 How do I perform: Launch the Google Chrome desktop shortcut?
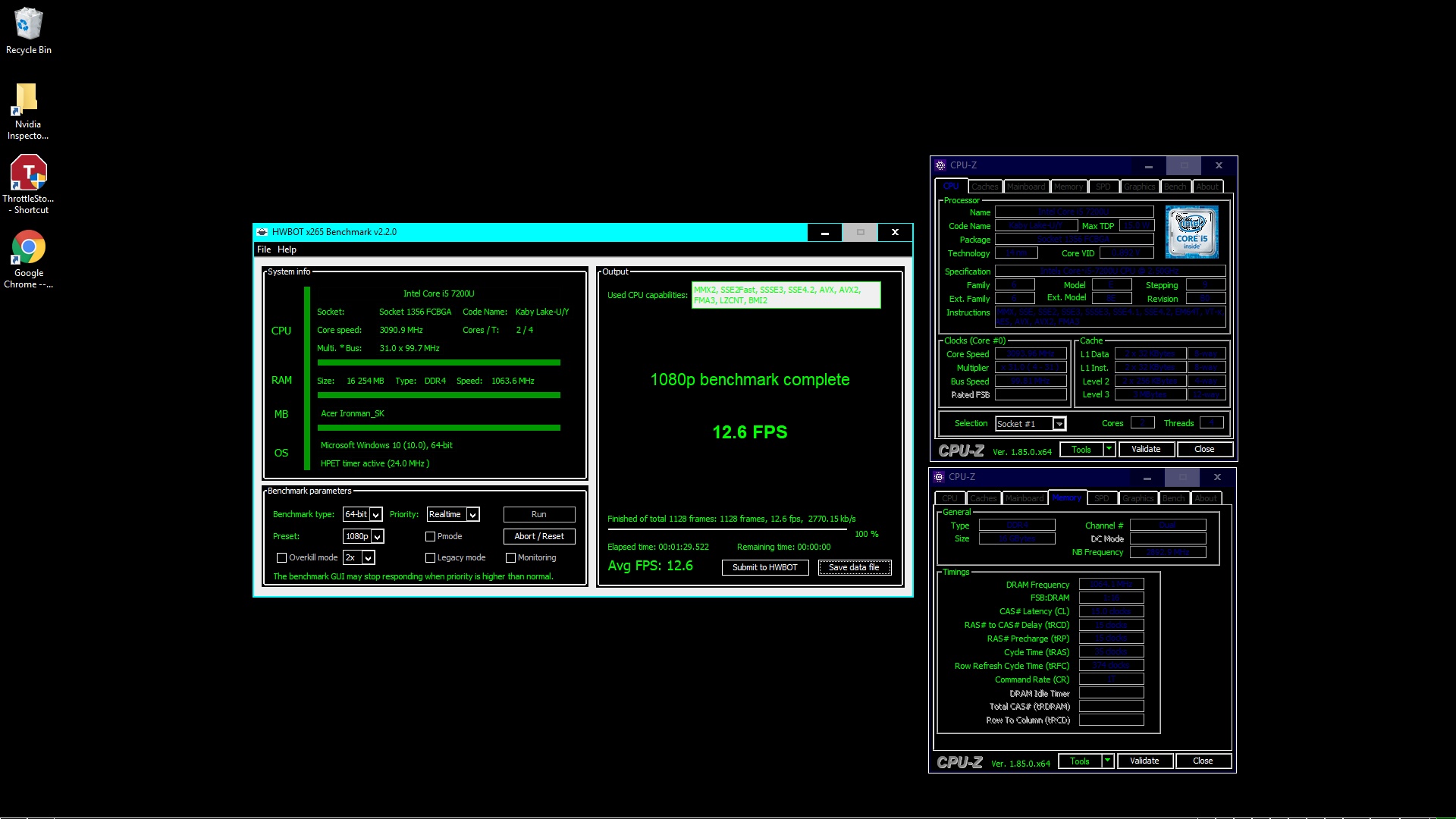(x=28, y=259)
